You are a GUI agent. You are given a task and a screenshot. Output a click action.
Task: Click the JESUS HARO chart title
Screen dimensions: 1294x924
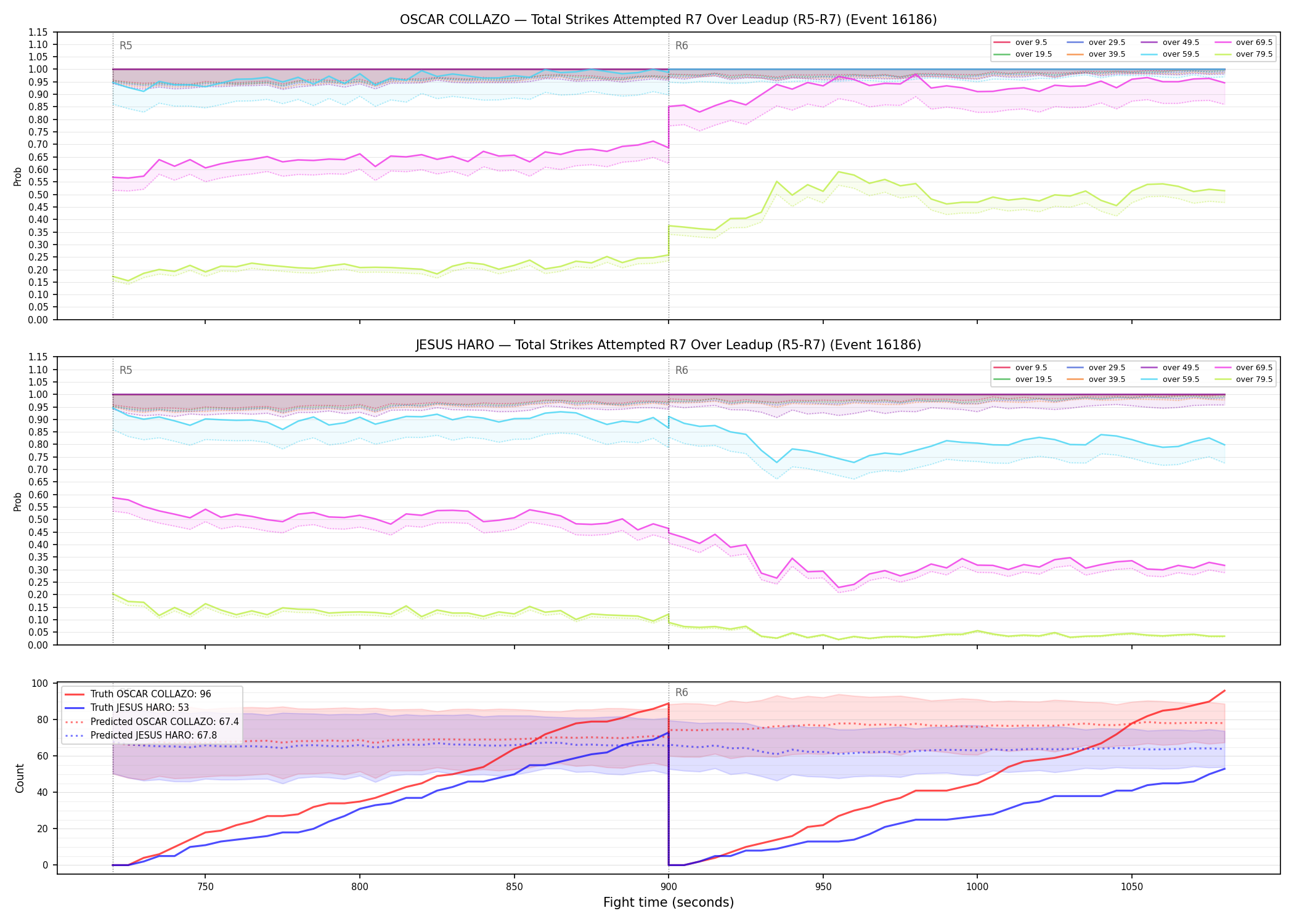coord(669,345)
